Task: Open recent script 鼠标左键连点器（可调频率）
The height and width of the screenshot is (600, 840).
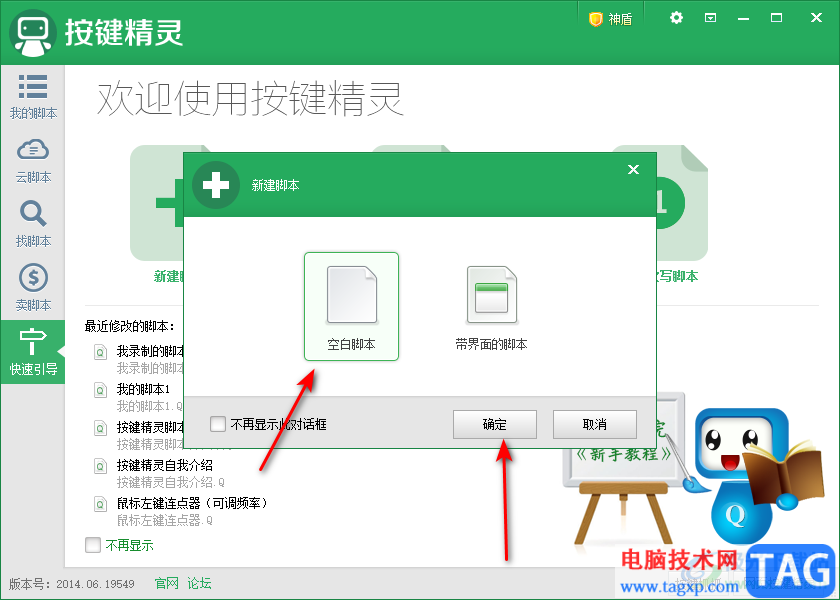Action: [192, 503]
